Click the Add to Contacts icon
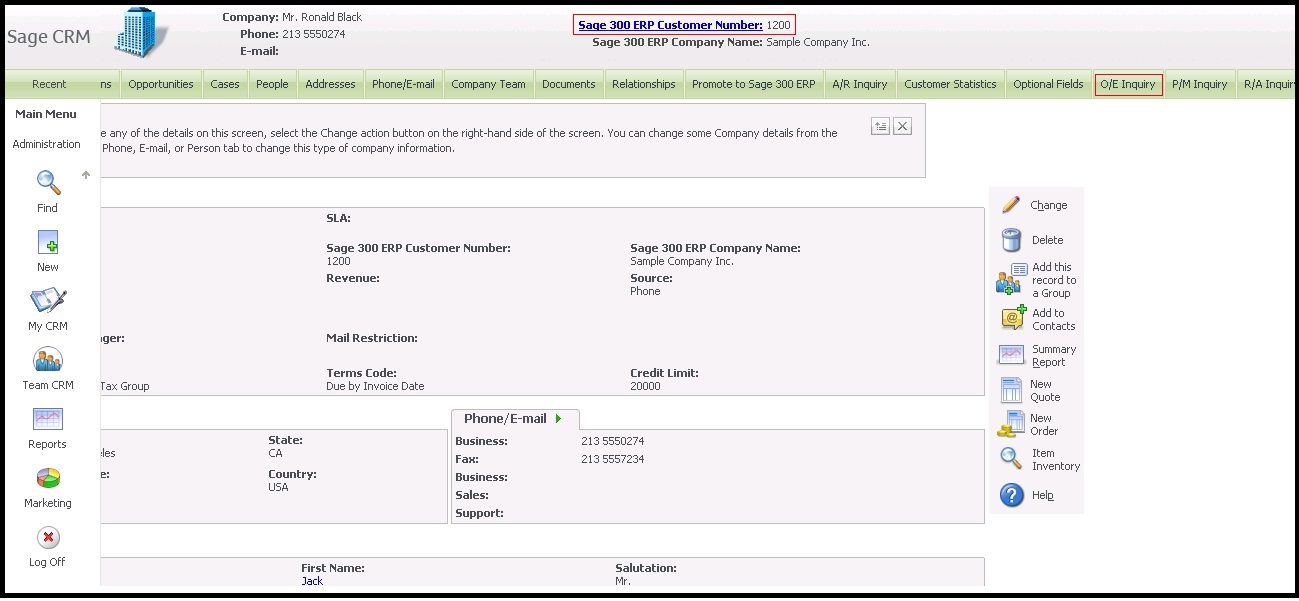This screenshot has width=1299, height=601. click(1014, 318)
